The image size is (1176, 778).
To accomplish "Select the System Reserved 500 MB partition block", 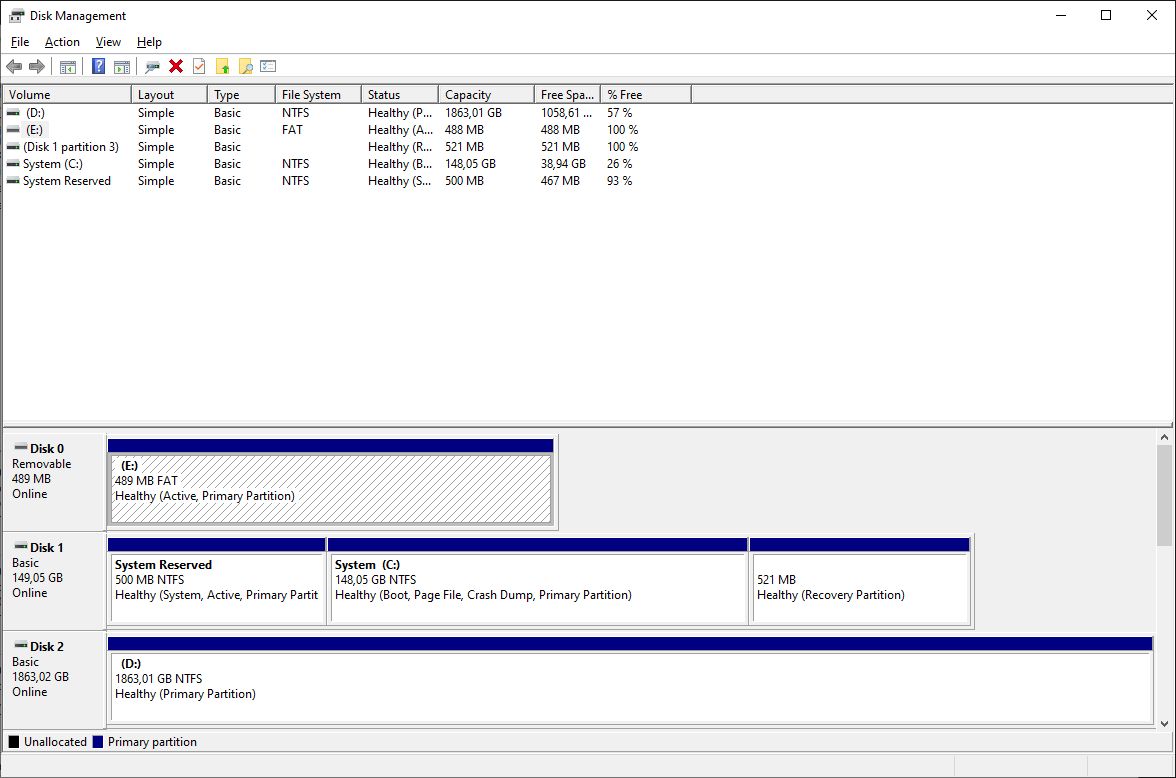I will pyautogui.click(x=218, y=587).
